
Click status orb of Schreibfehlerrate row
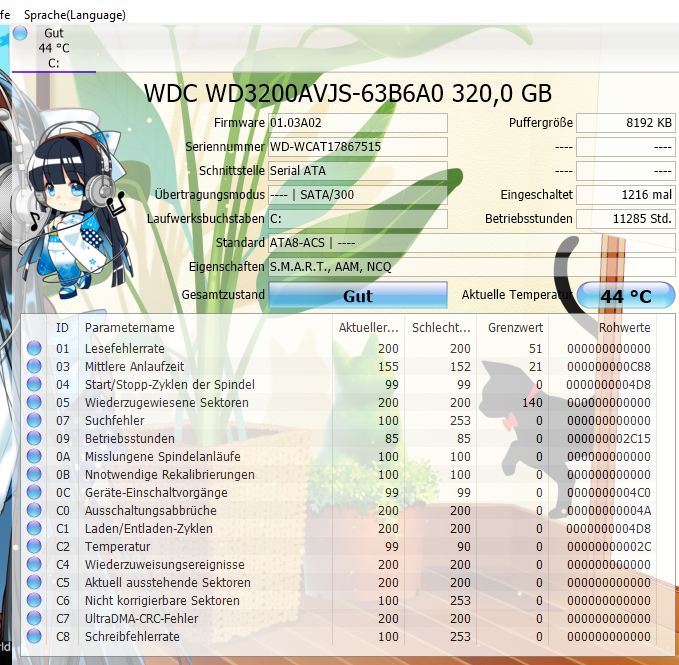coord(34,636)
